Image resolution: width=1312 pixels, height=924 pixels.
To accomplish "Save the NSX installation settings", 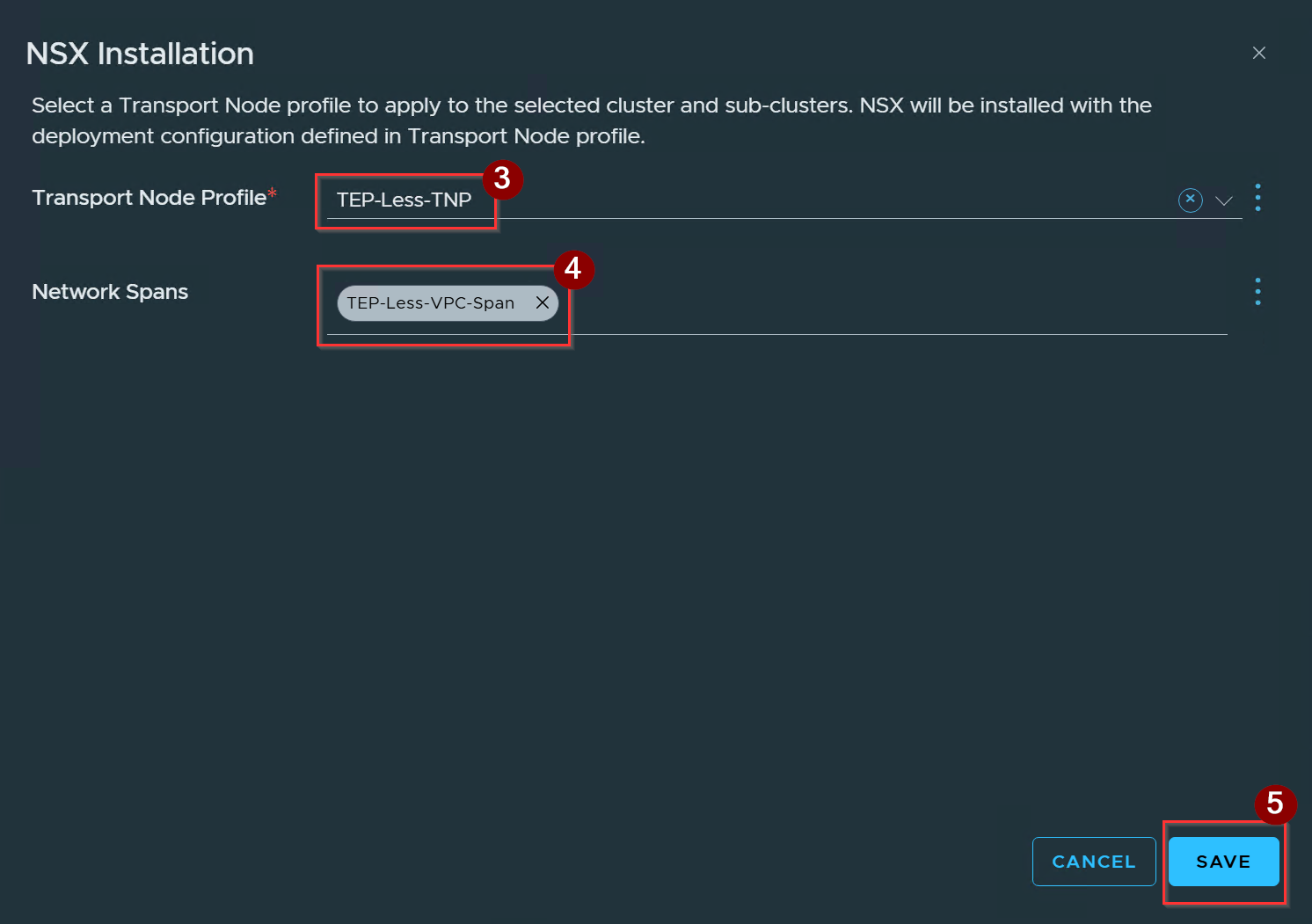I will click(x=1223, y=862).
